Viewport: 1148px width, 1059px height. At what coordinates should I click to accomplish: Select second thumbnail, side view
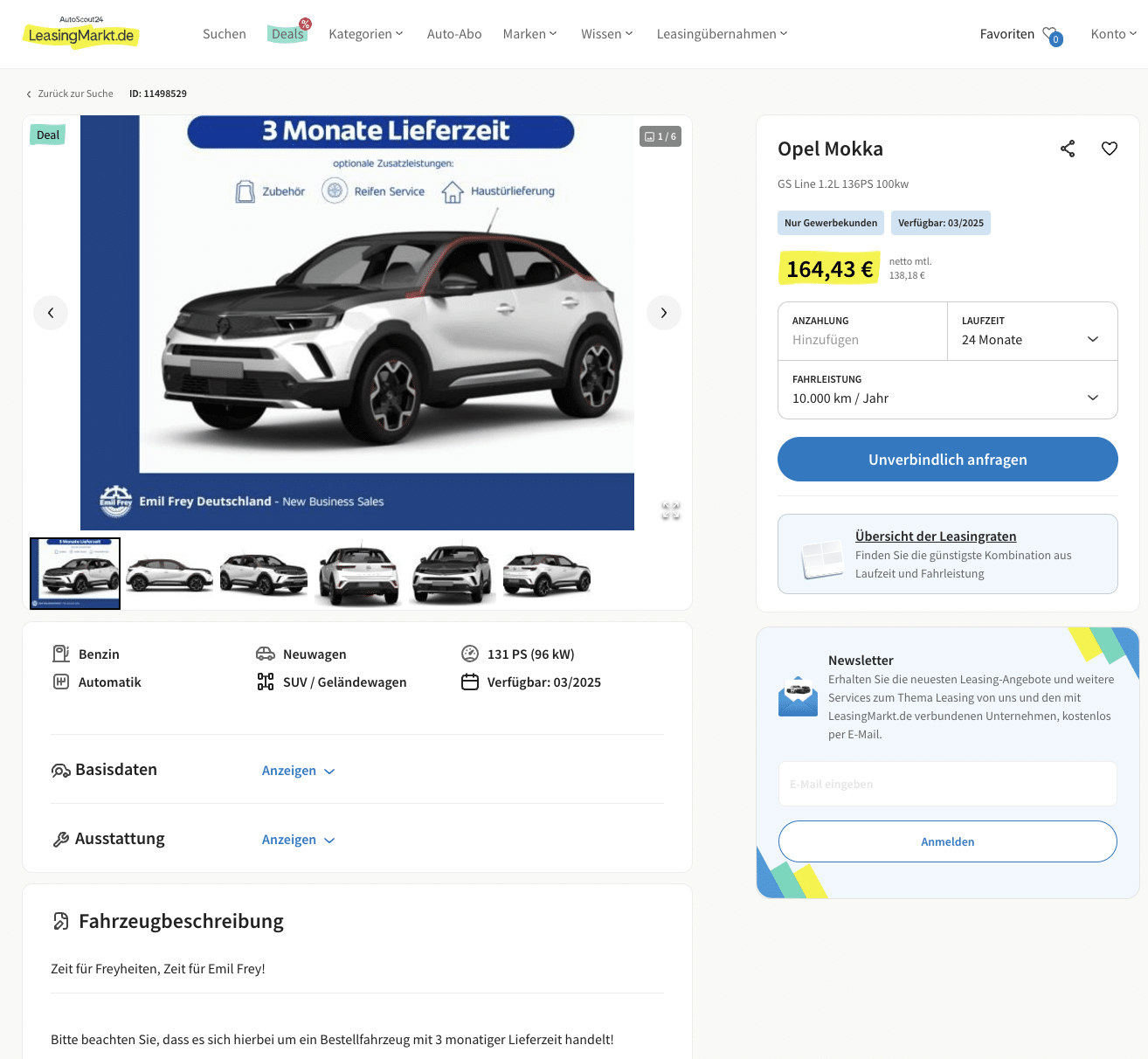click(169, 573)
